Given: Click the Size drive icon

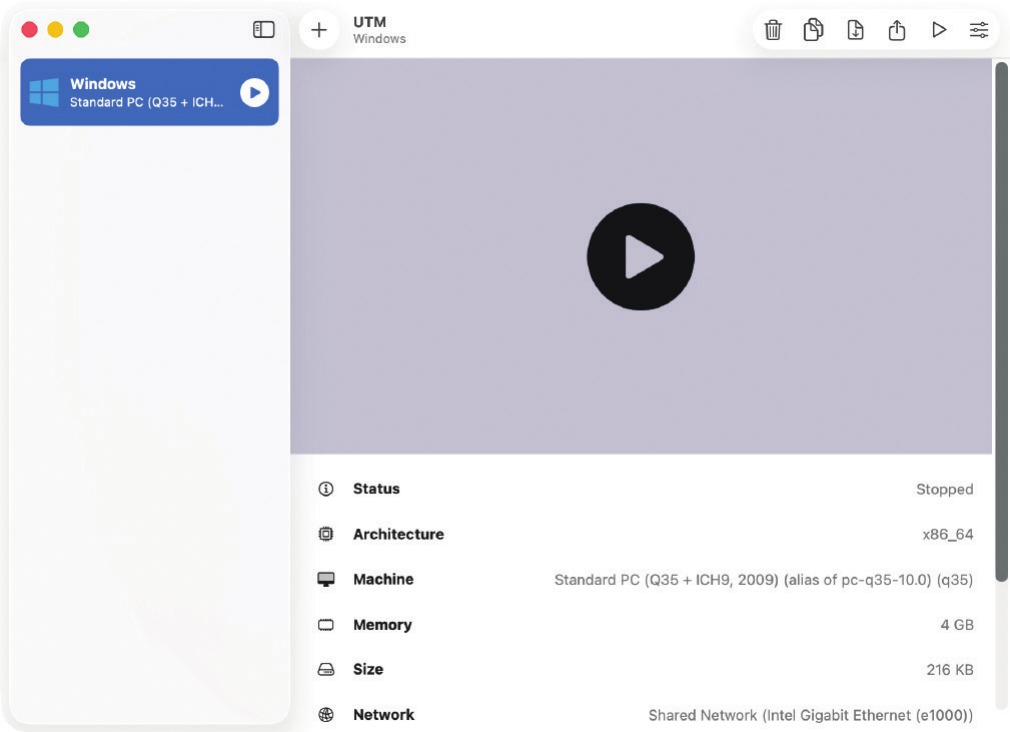Looking at the screenshot, I should (326, 669).
